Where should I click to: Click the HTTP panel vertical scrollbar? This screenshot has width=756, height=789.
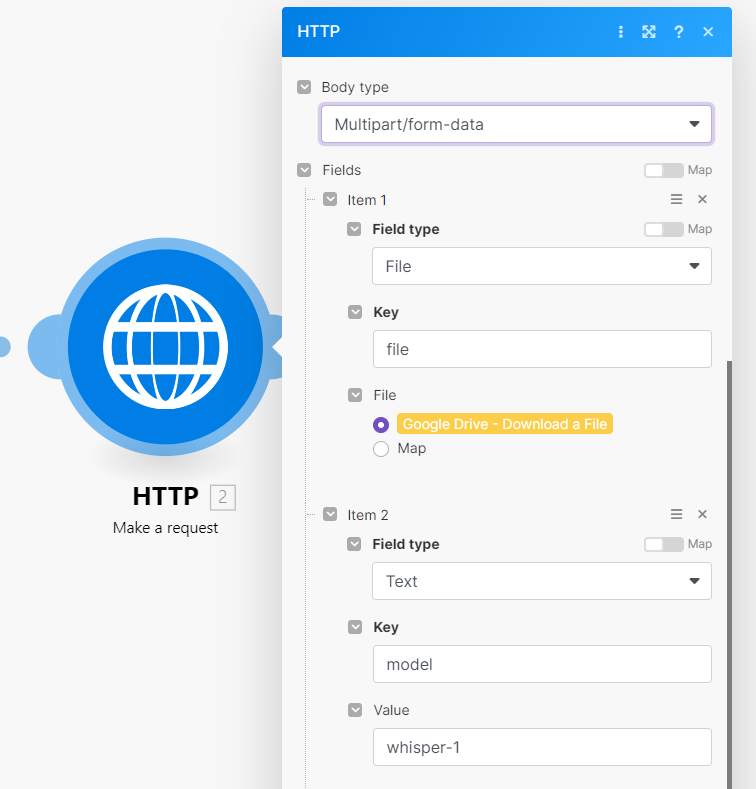click(729, 574)
